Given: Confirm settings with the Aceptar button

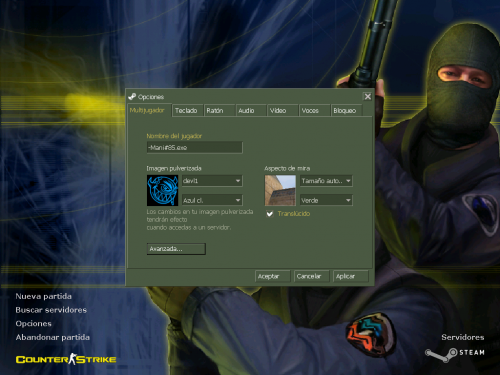Looking at the screenshot, I should [x=273, y=276].
